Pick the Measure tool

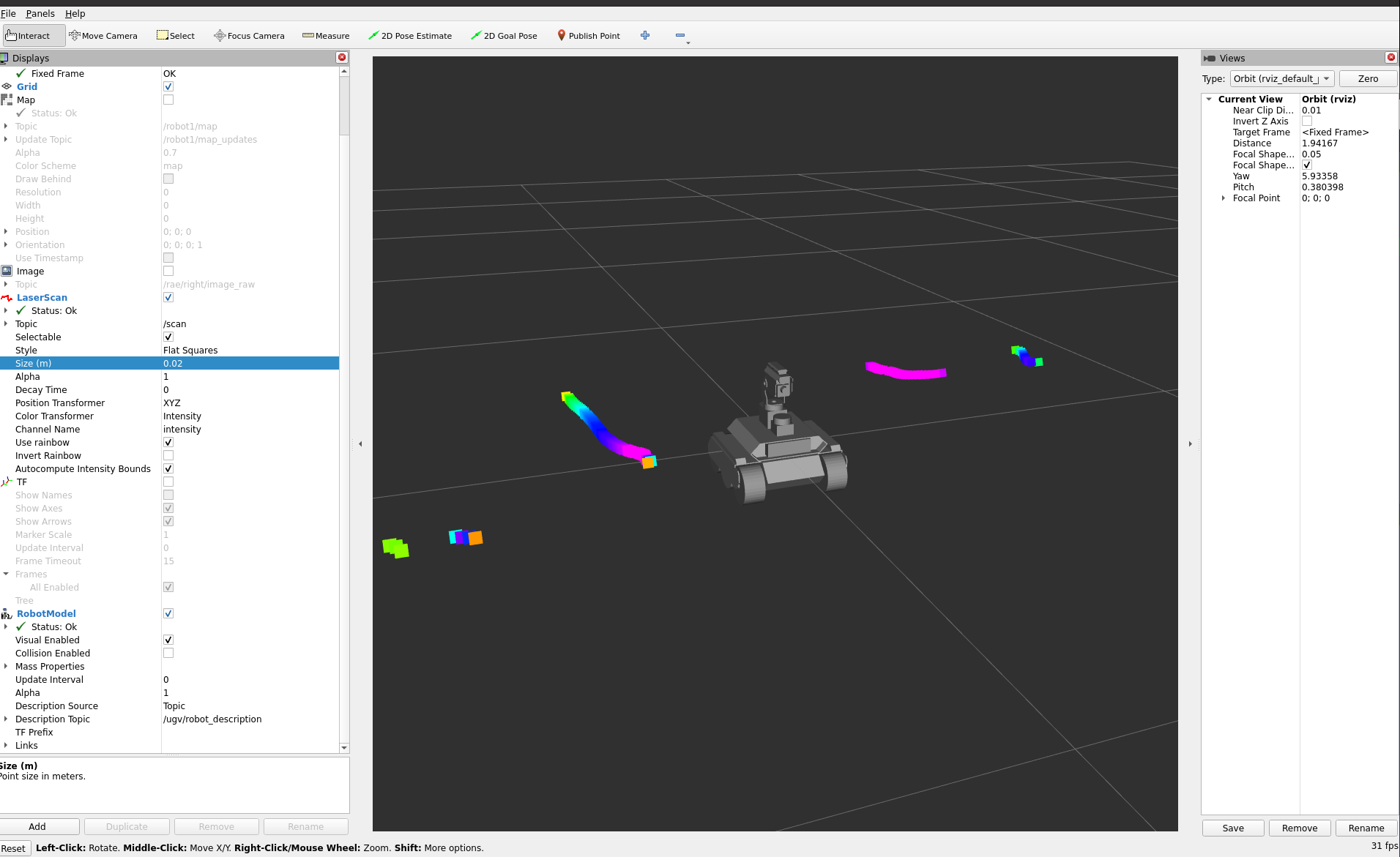(326, 35)
